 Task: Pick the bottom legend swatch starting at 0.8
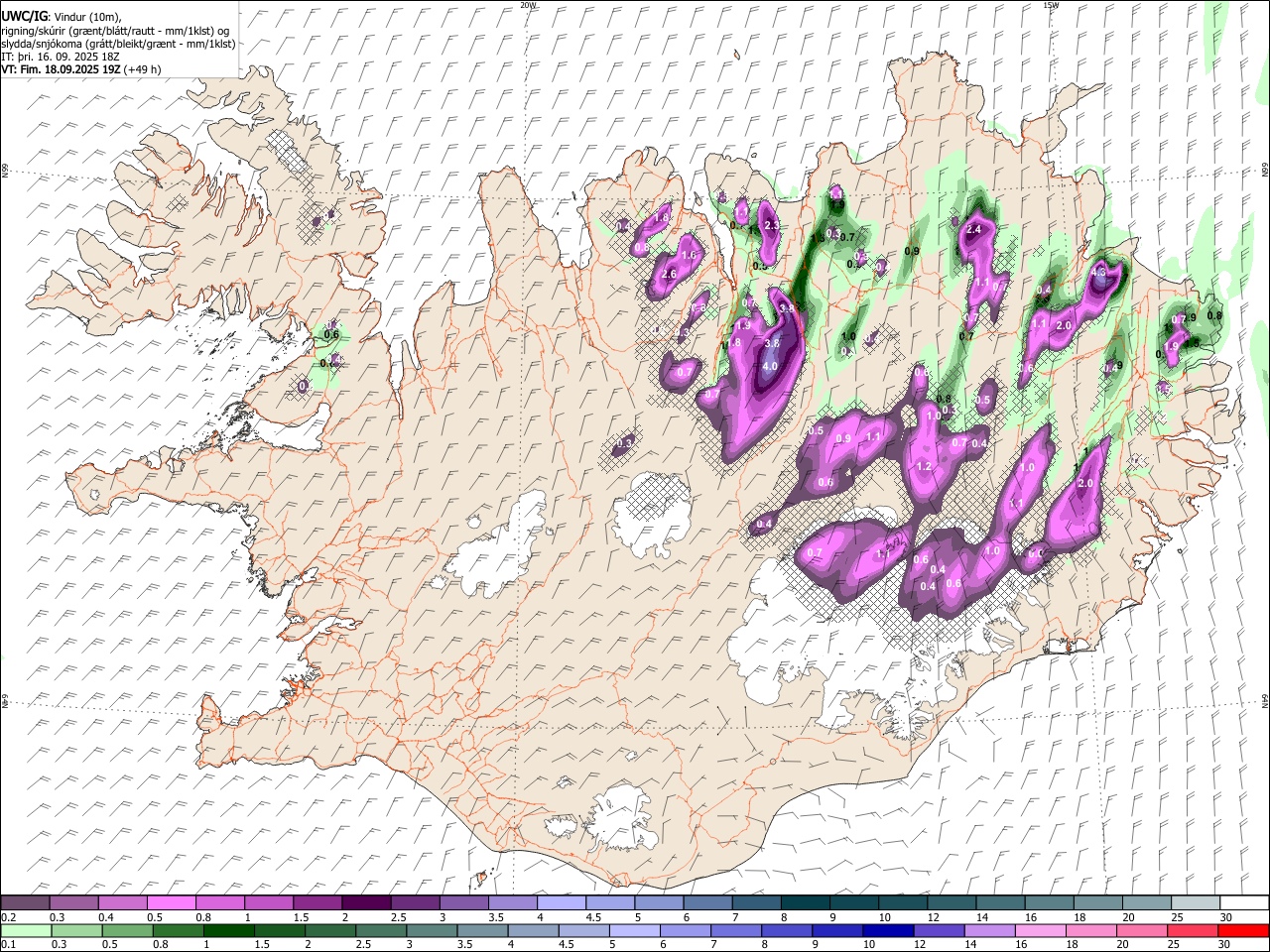click(x=178, y=931)
